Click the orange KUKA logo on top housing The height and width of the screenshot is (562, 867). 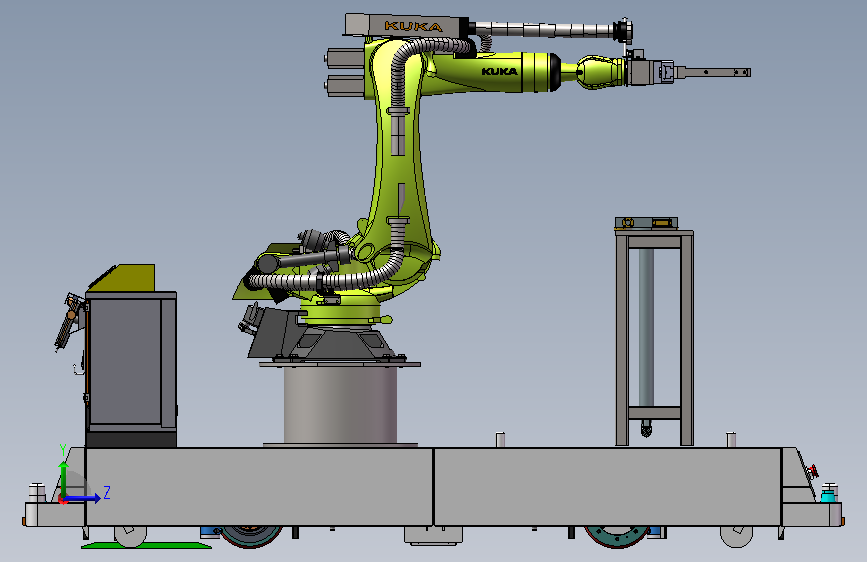point(414,26)
